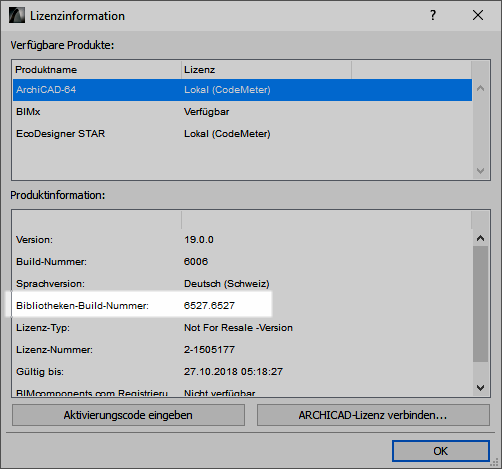
Task: Click Aktivierungscode eingeben button
Action: (x=128, y=415)
